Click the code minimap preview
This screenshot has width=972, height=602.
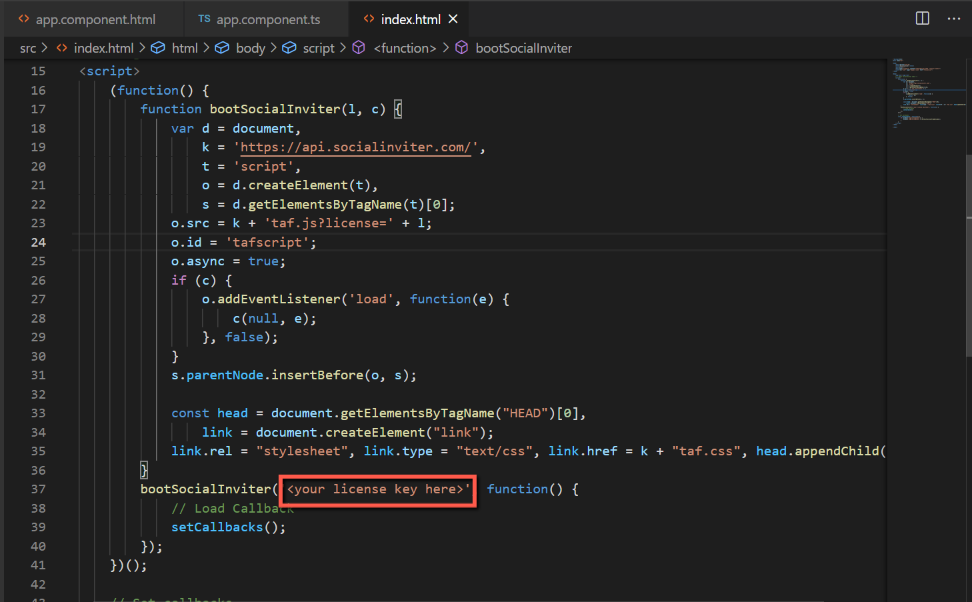pos(927,93)
